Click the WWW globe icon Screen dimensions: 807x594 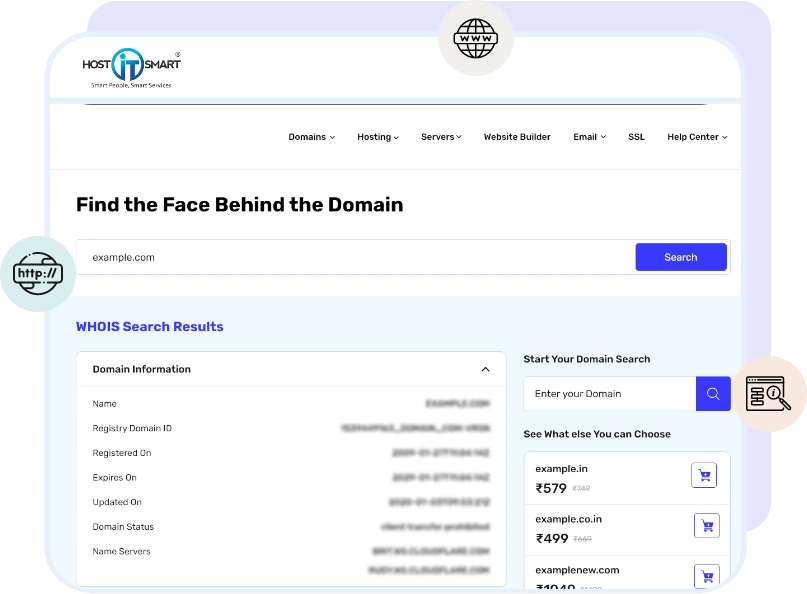(476, 39)
